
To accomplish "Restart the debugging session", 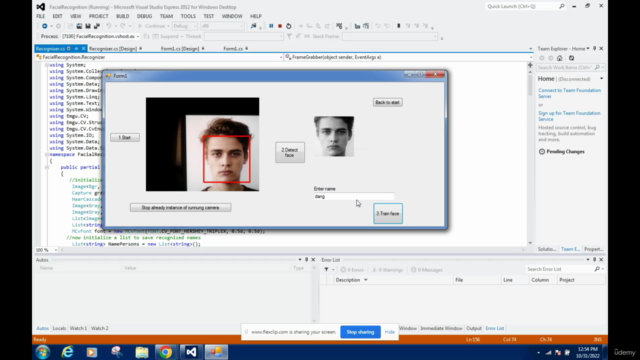I will tap(289, 26).
